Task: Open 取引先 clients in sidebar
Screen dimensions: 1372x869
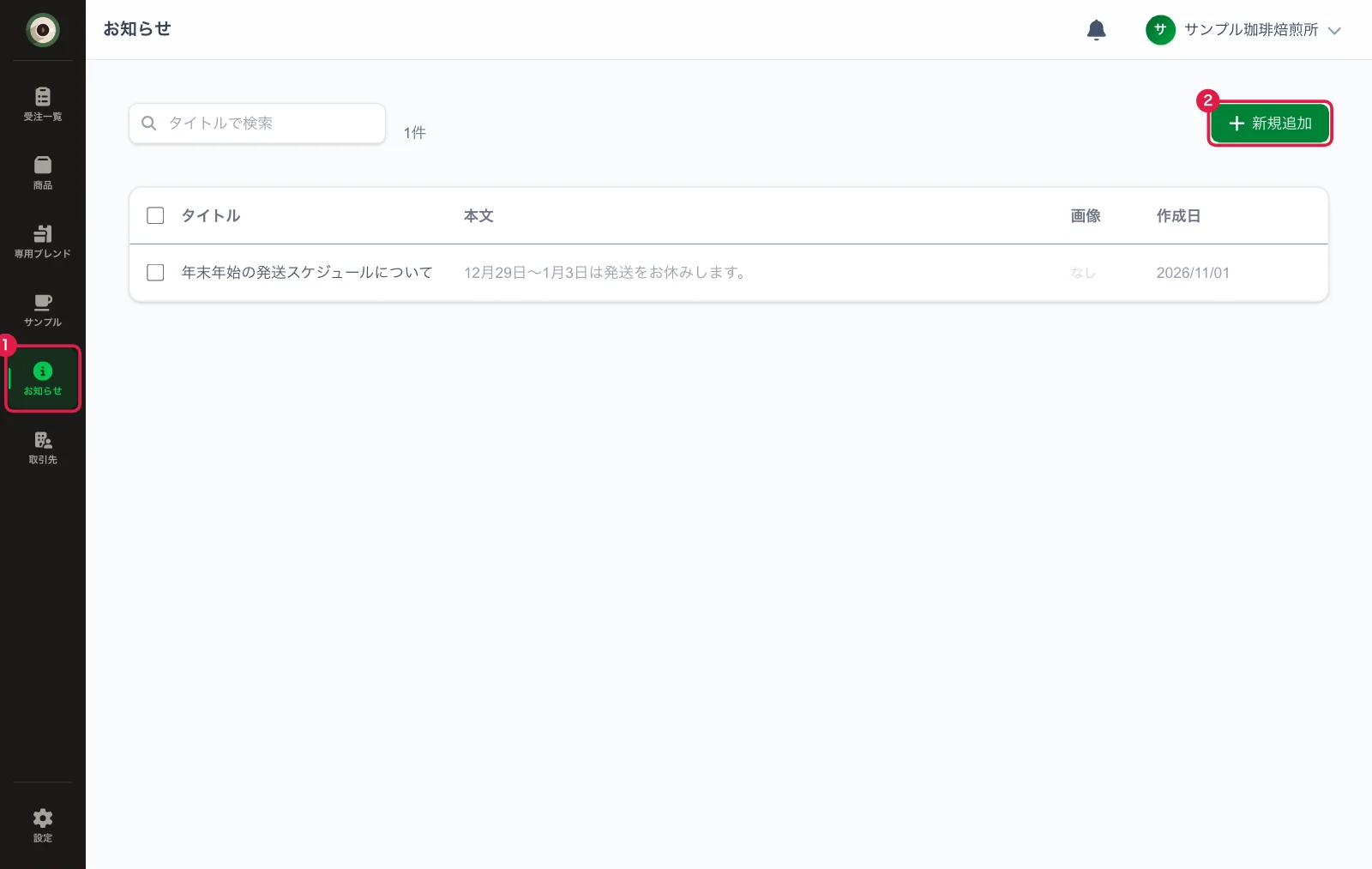Action: (x=42, y=447)
